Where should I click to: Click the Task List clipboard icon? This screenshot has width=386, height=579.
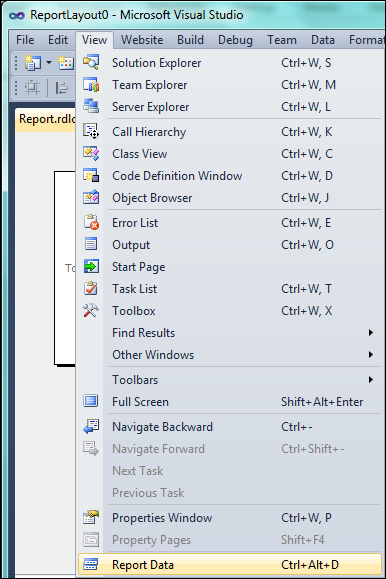coord(91,288)
